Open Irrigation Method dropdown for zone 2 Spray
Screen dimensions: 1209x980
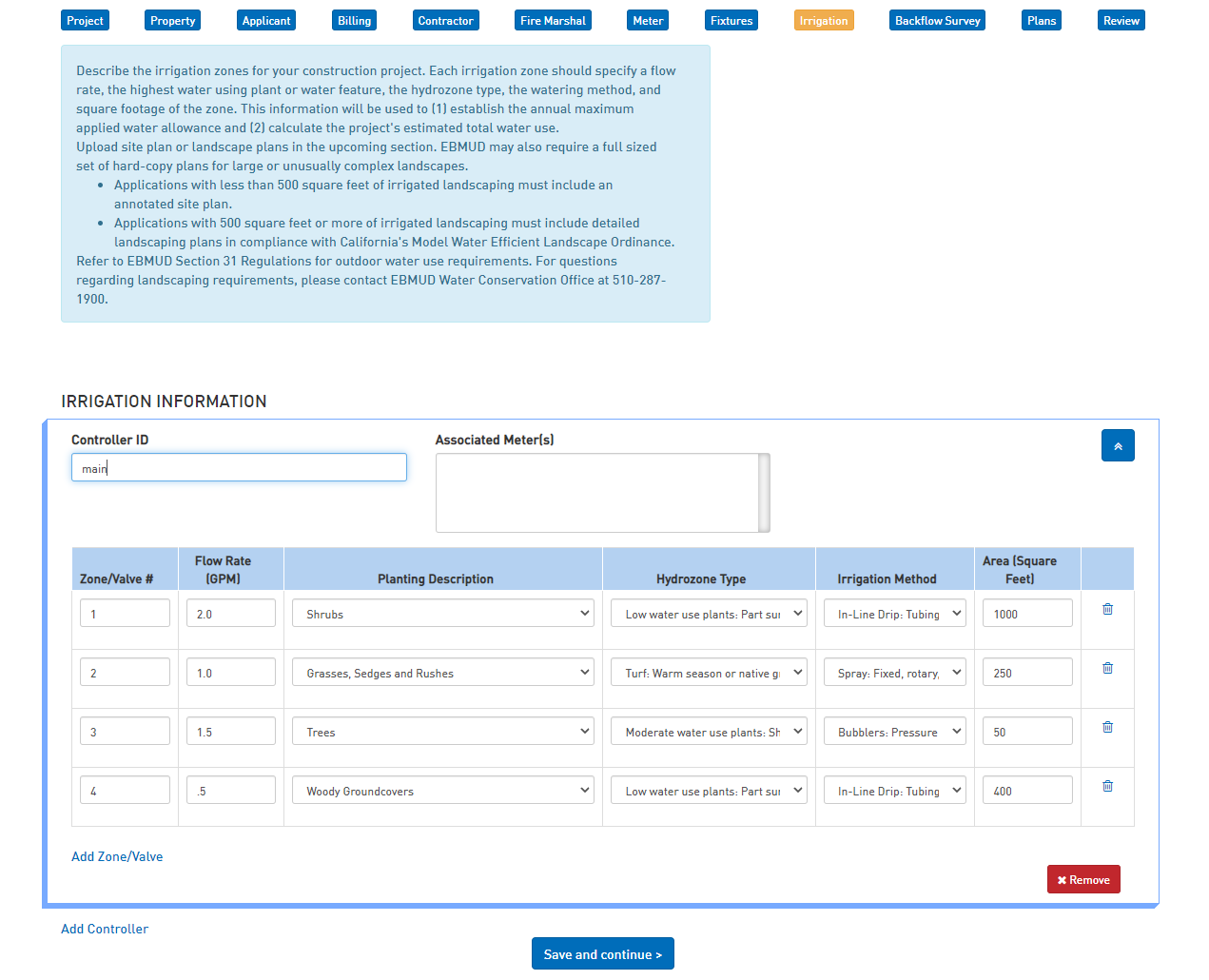tap(894, 673)
